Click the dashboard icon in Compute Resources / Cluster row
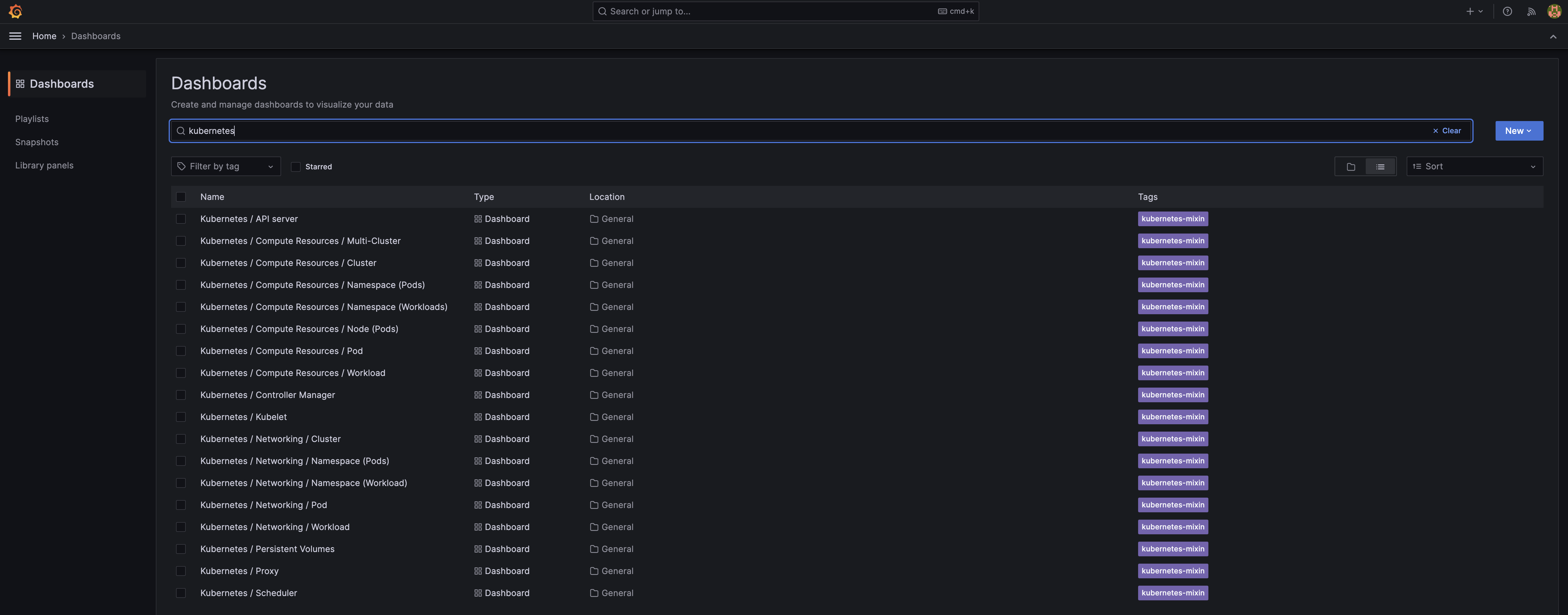 [x=478, y=263]
